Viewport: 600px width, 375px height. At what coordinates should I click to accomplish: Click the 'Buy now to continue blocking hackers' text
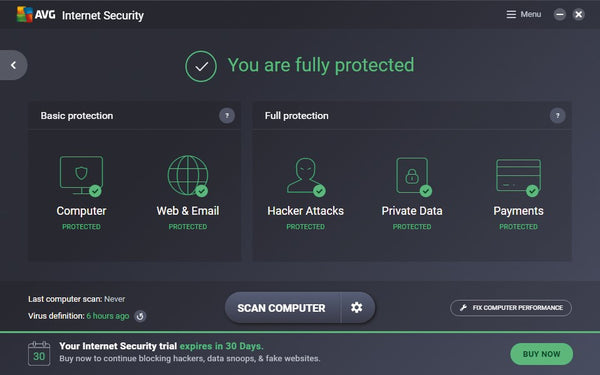point(190,359)
